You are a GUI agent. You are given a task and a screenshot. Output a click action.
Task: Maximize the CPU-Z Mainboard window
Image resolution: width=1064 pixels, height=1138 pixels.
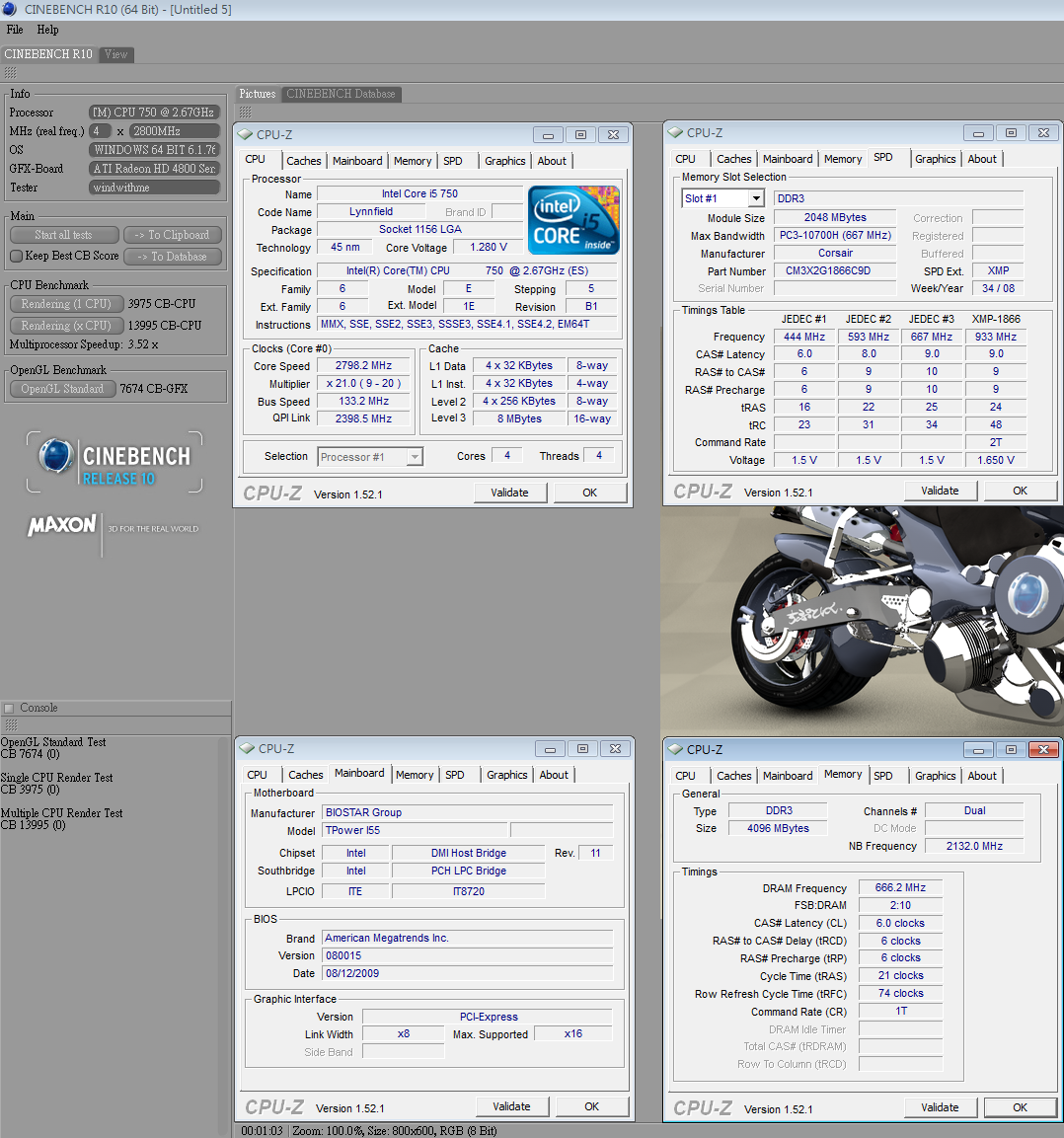582,749
